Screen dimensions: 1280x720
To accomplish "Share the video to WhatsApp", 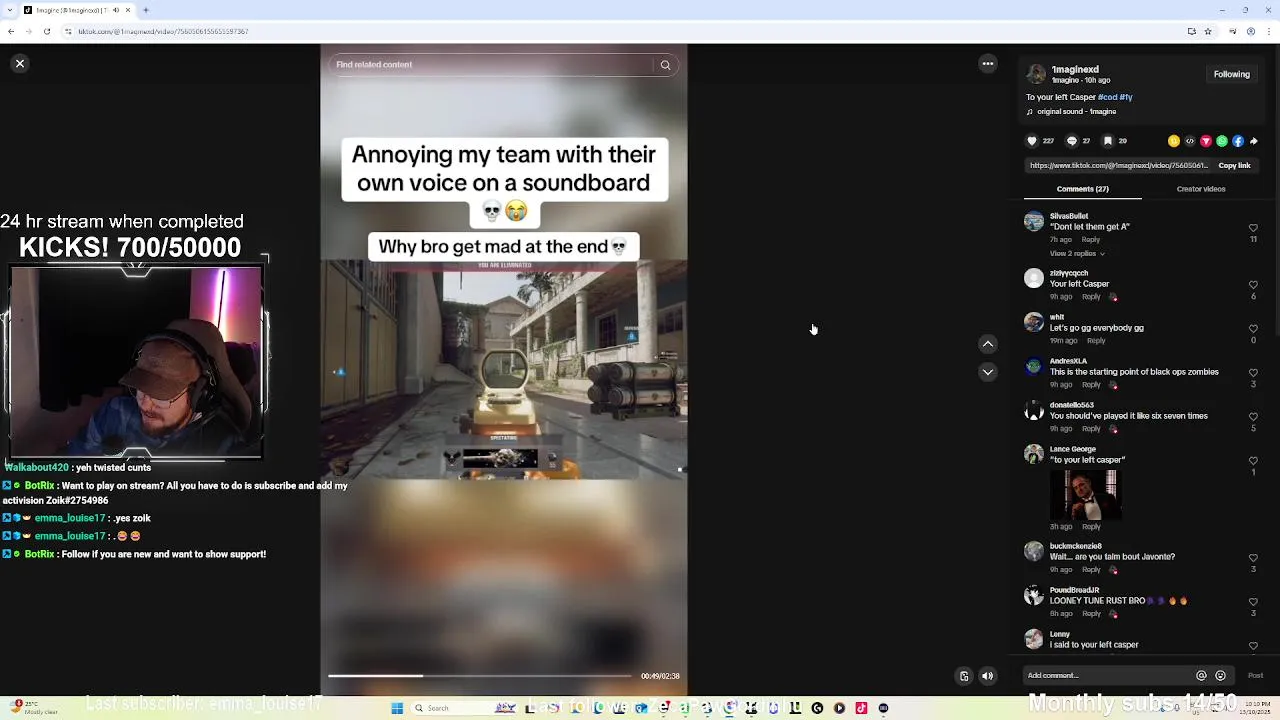I will point(1222,141).
